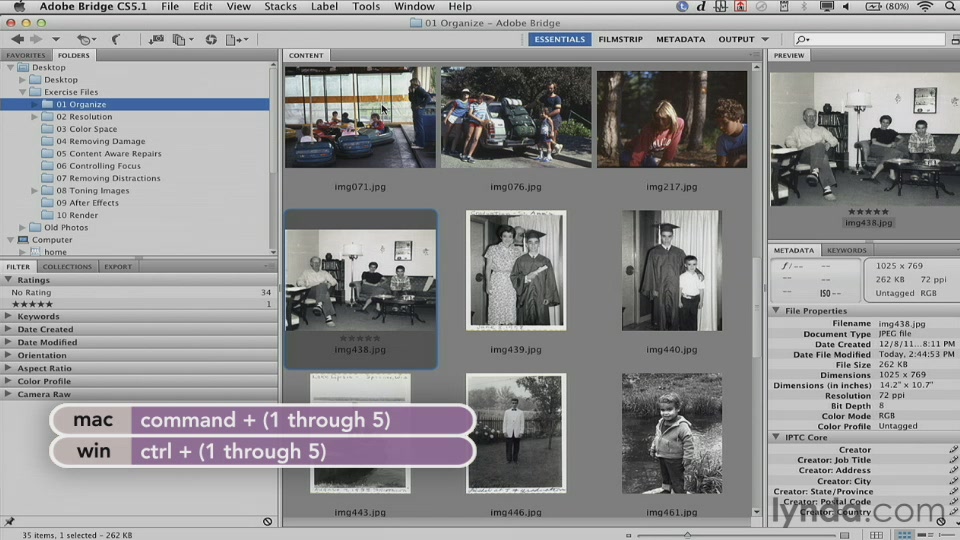The width and height of the screenshot is (960, 540).
Task: Expand the Date Created filter
Action: [x=9, y=329]
